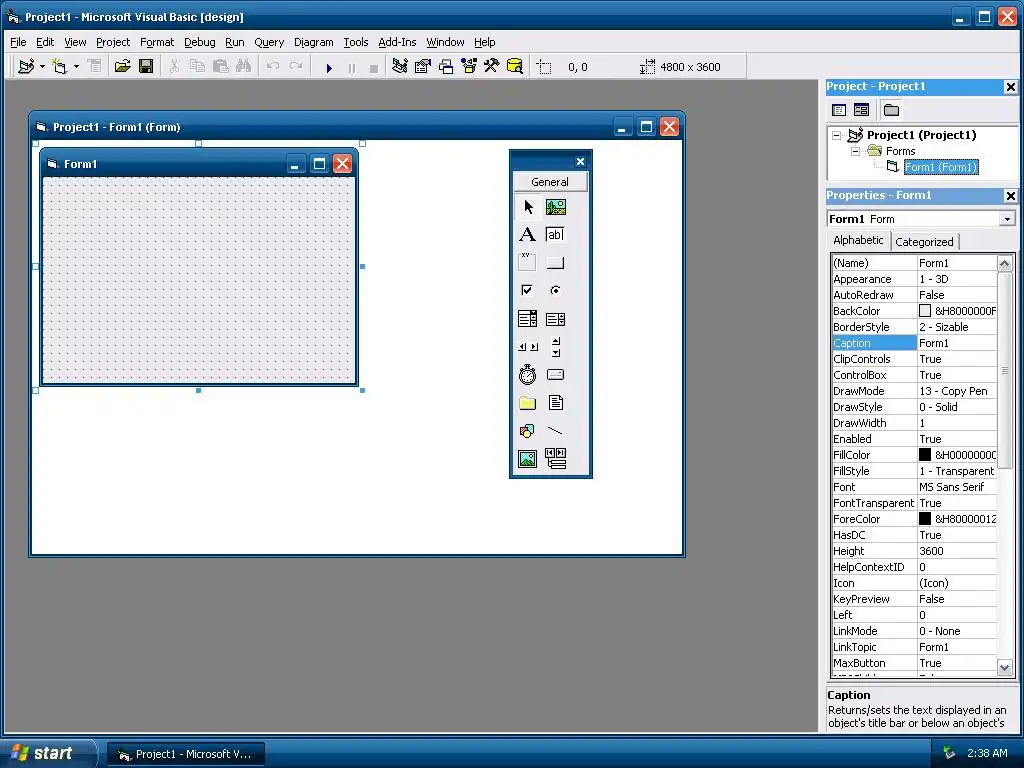1024x768 pixels.
Task: Switch to the Alphabetic properties tab
Action: (858, 240)
